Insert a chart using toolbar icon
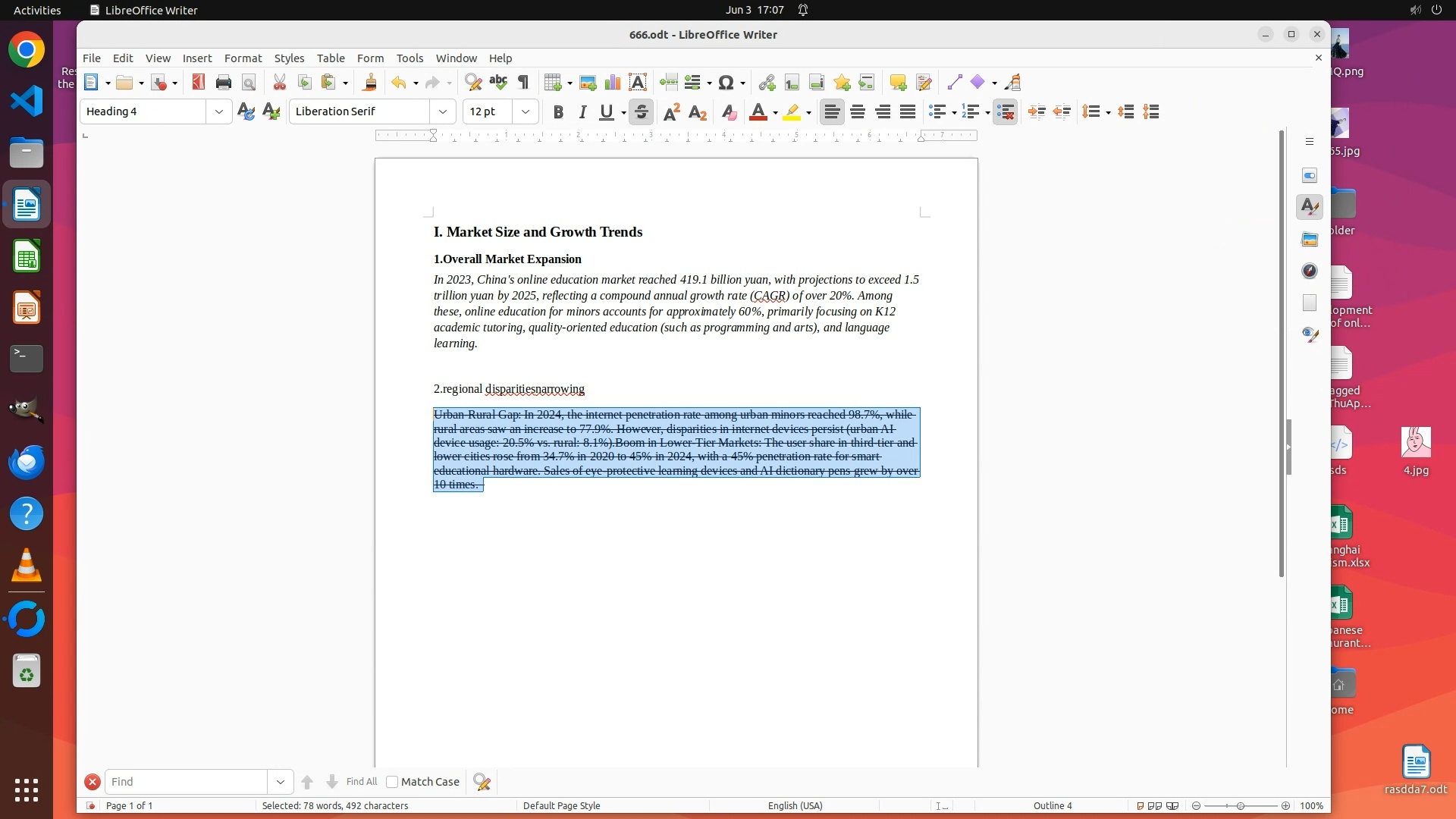 point(613,83)
